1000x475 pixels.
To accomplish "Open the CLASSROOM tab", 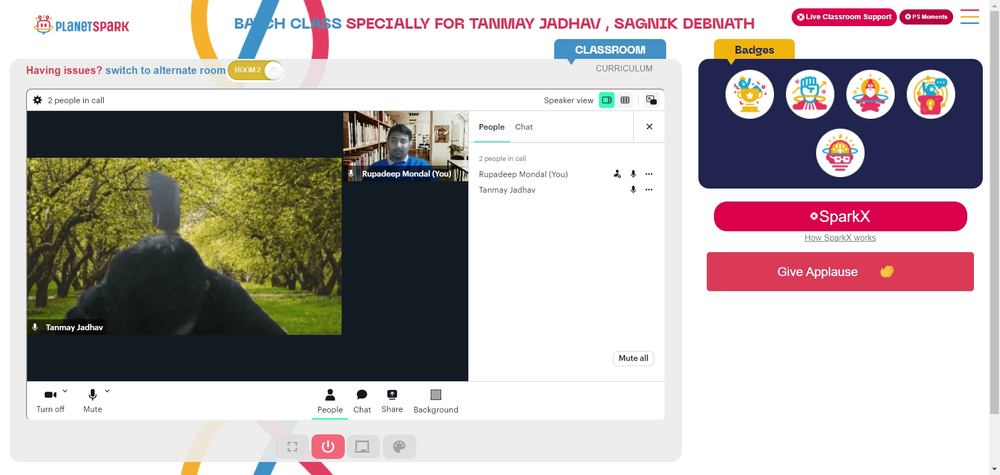I will [x=610, y=50].
